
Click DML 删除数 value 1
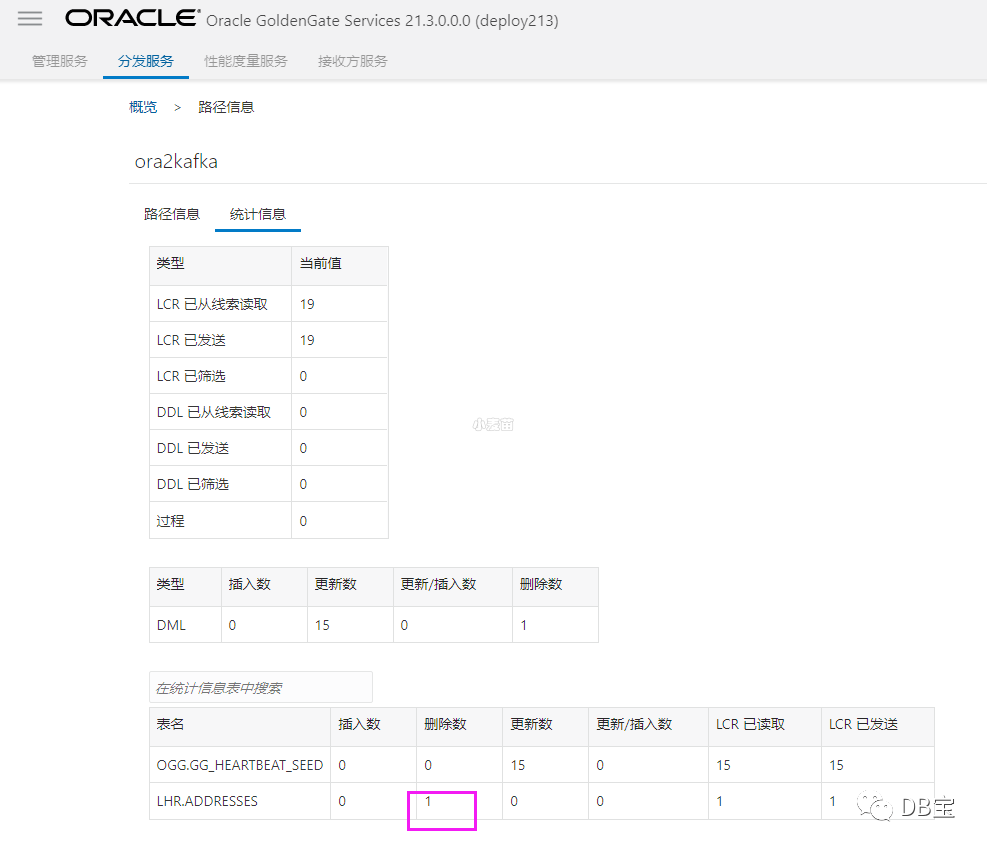click(x=524, y=625)
